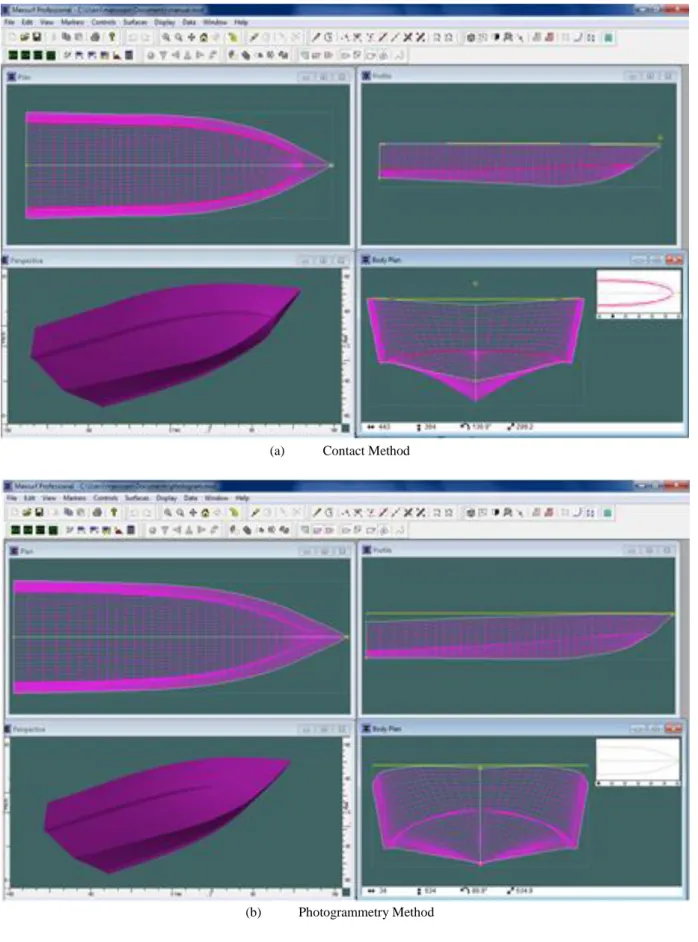698x942 pixels.
Task: Open the Edit menu in Contact Method window
Action: coord(28,22)
